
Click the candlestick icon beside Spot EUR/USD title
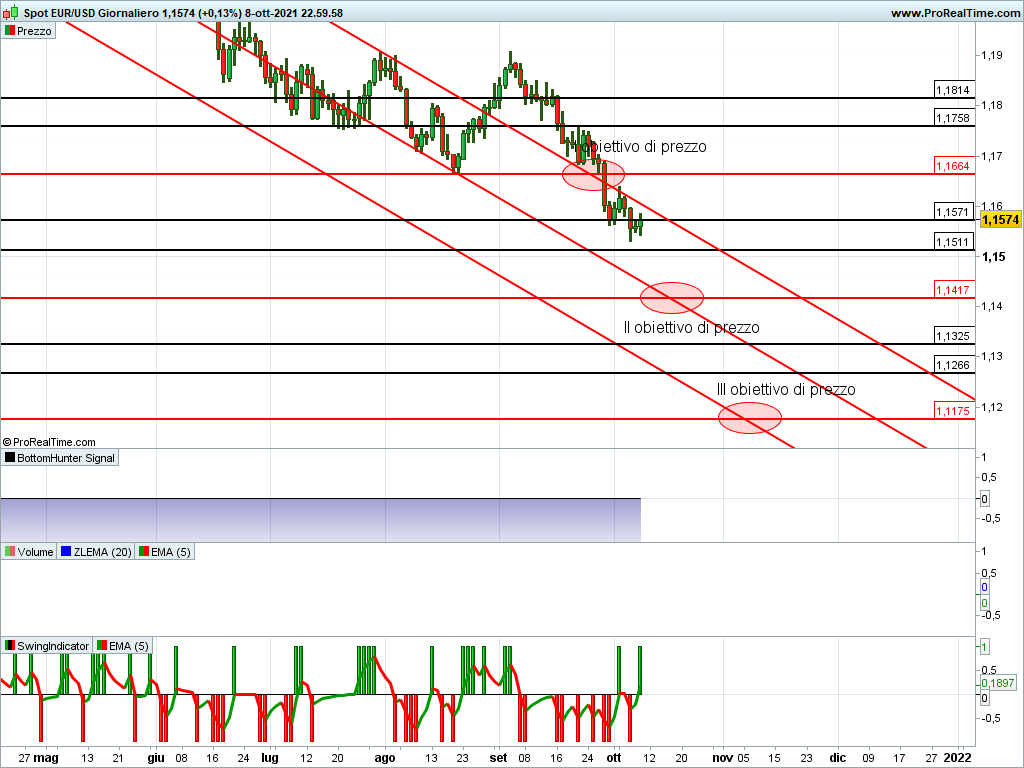click(11, 13)
